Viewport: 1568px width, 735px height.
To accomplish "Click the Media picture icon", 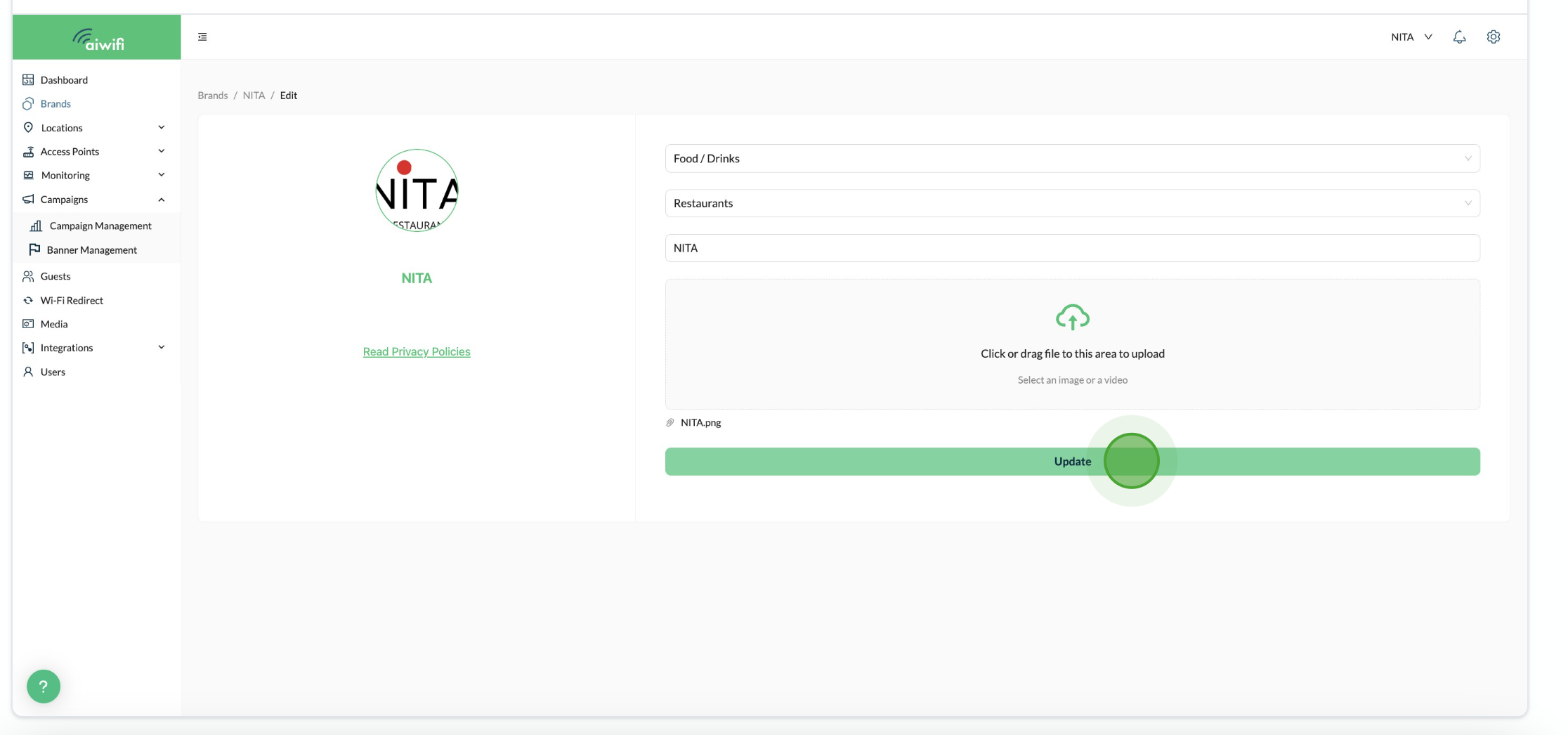I will point(28,323).
